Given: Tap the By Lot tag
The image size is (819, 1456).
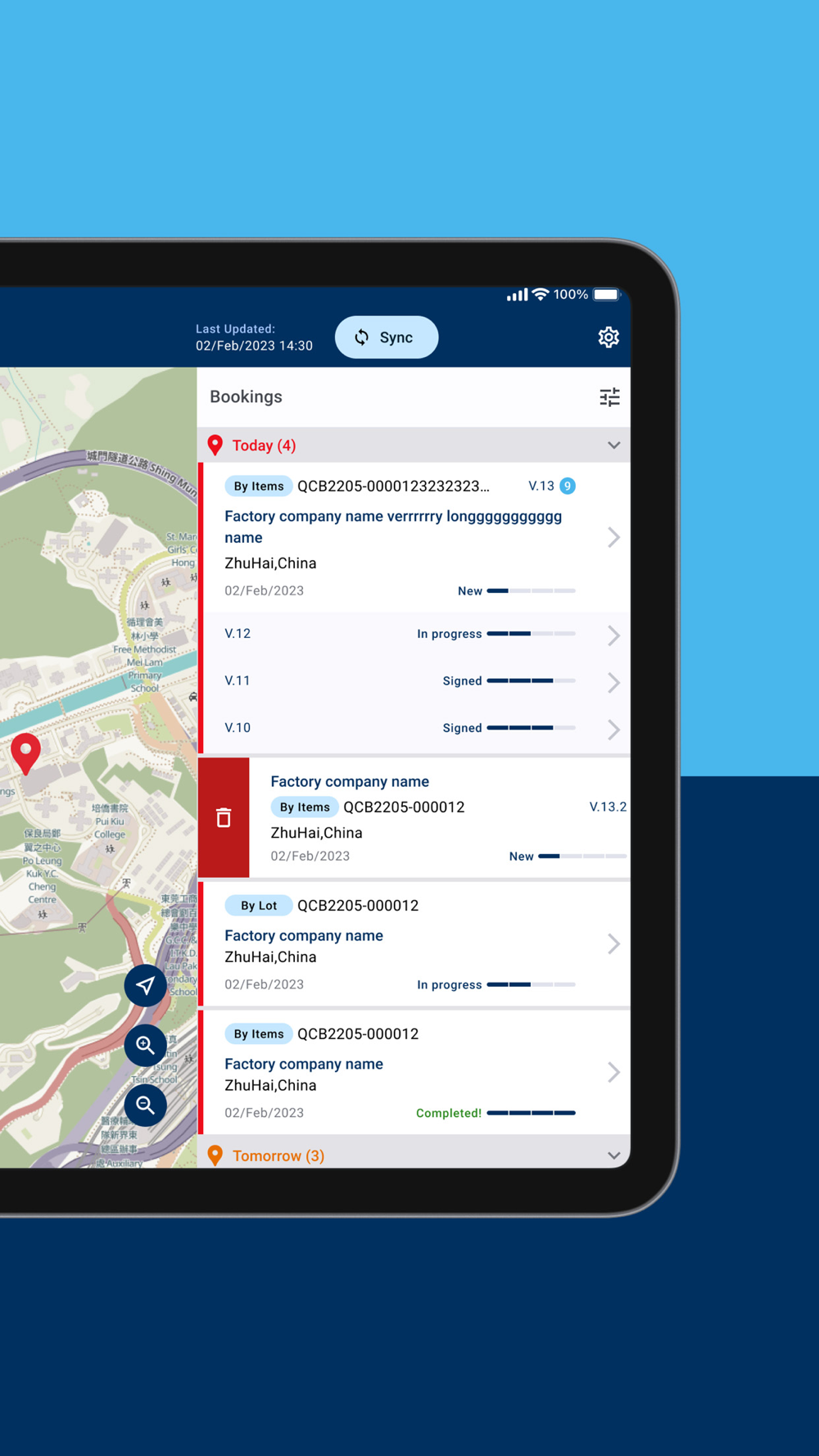Looking at the screenshot, I should 259,906.
